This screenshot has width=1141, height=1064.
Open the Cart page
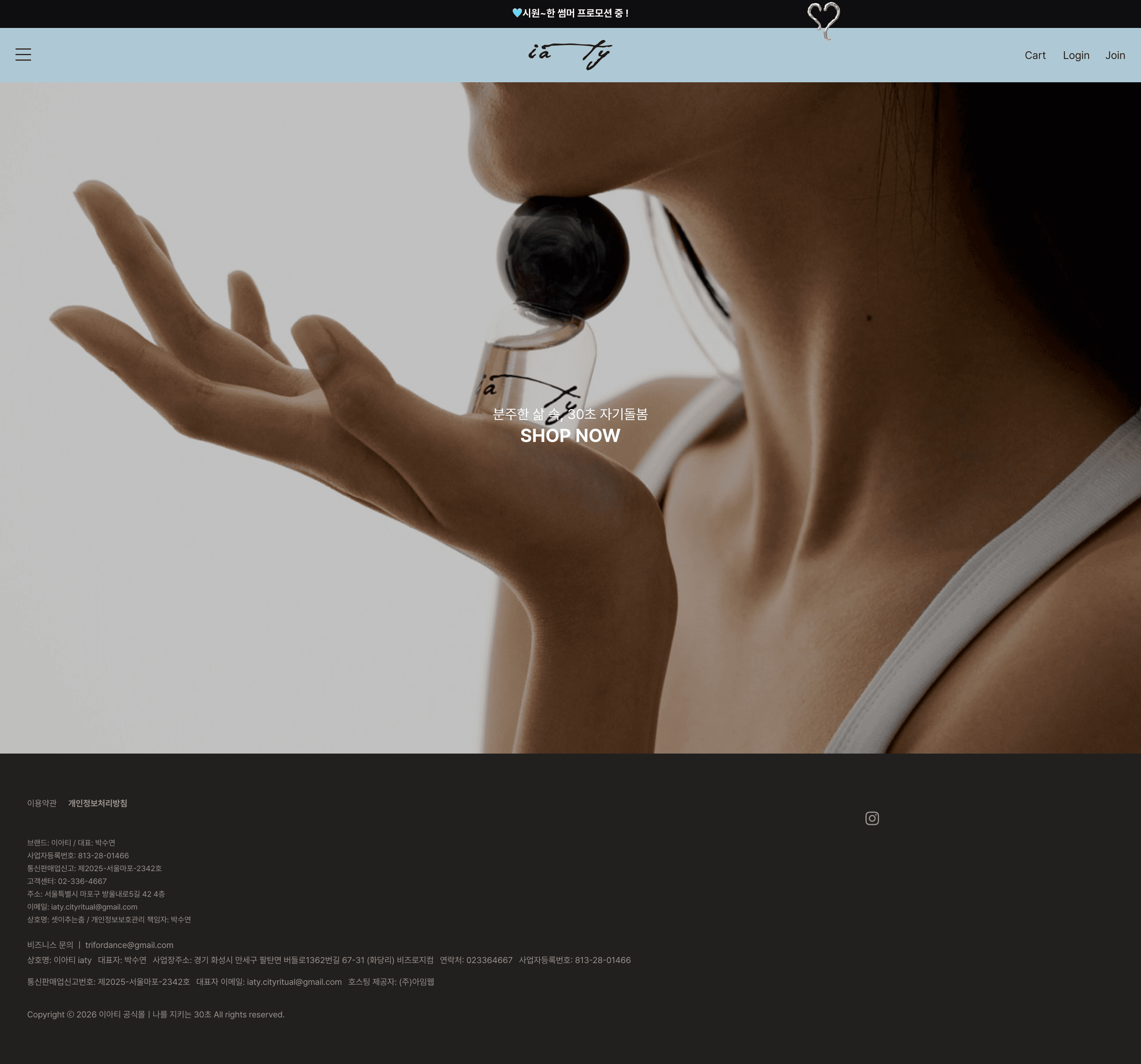(1035, 55)
